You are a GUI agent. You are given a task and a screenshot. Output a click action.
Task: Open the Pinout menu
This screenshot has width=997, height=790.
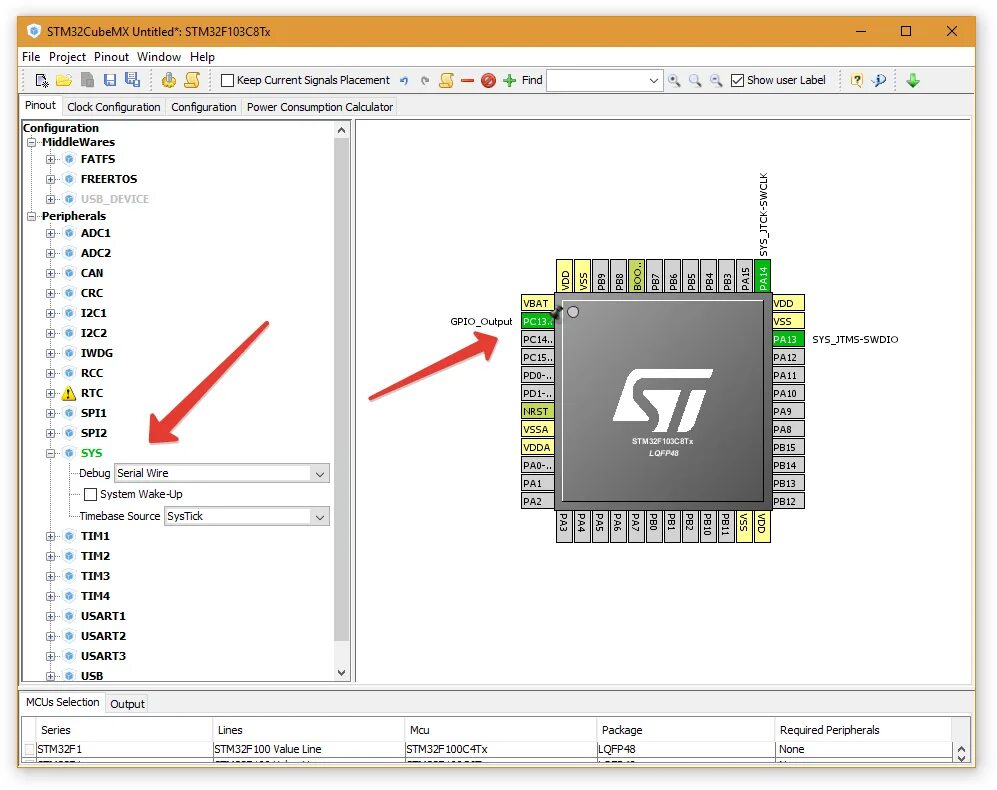tap(111, 57)
